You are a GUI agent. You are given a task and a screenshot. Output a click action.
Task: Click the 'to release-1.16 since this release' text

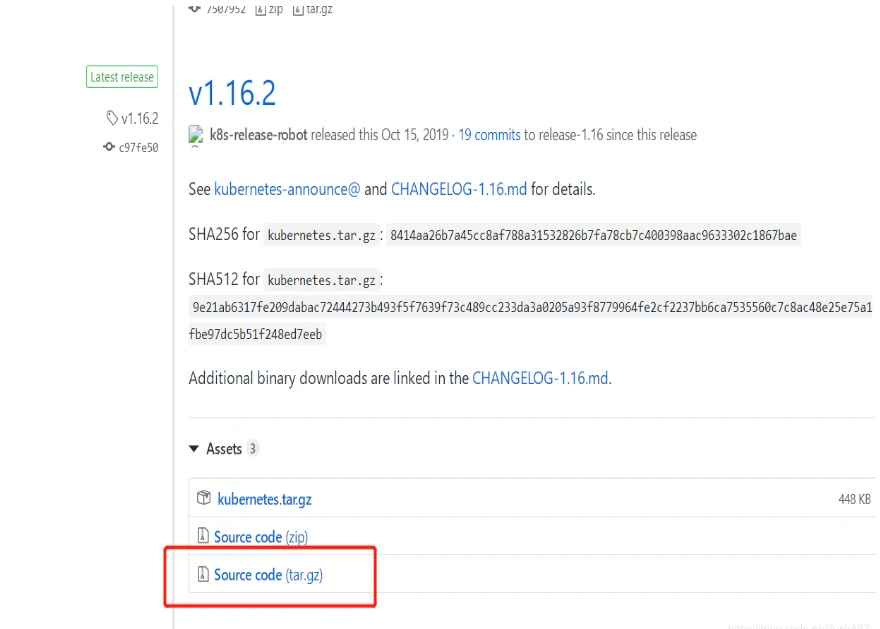point(611,135)
